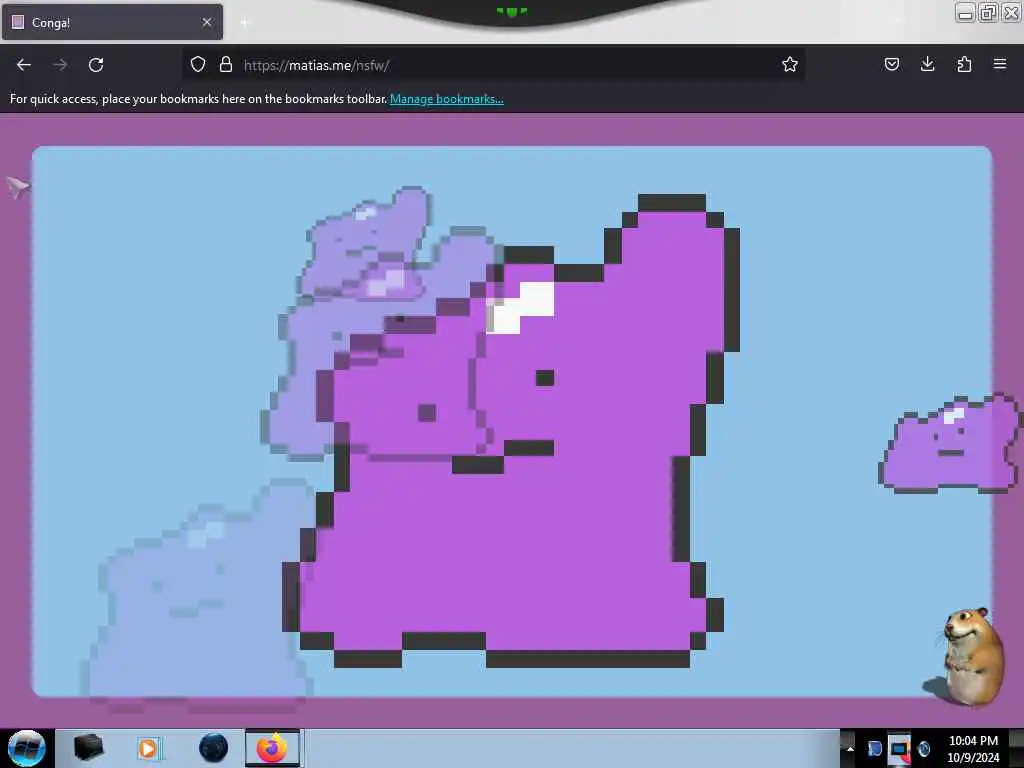Viewport: 1024px width, 768px height.
Task: Click the blue tray icon beside arrow
Action: click(874, 748)
